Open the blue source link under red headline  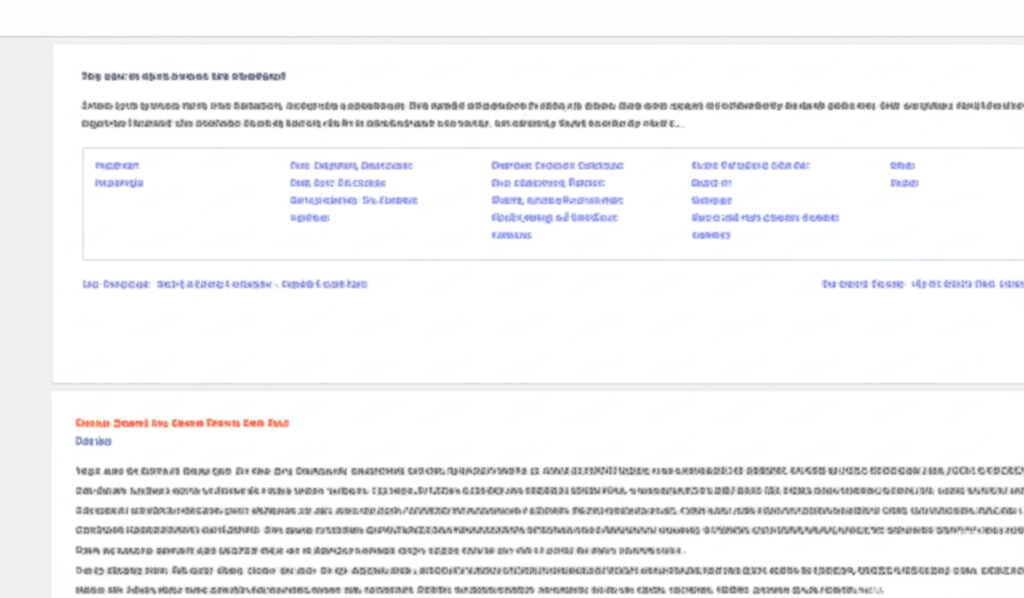pos(93,441)
